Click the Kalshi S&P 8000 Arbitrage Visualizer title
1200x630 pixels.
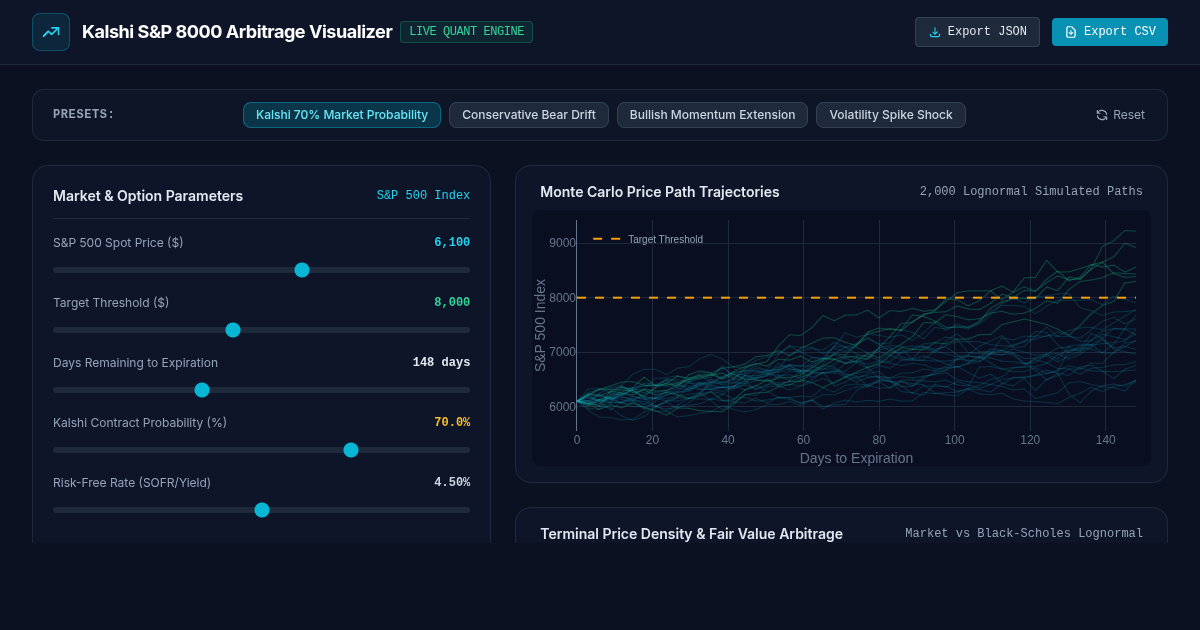237,32
